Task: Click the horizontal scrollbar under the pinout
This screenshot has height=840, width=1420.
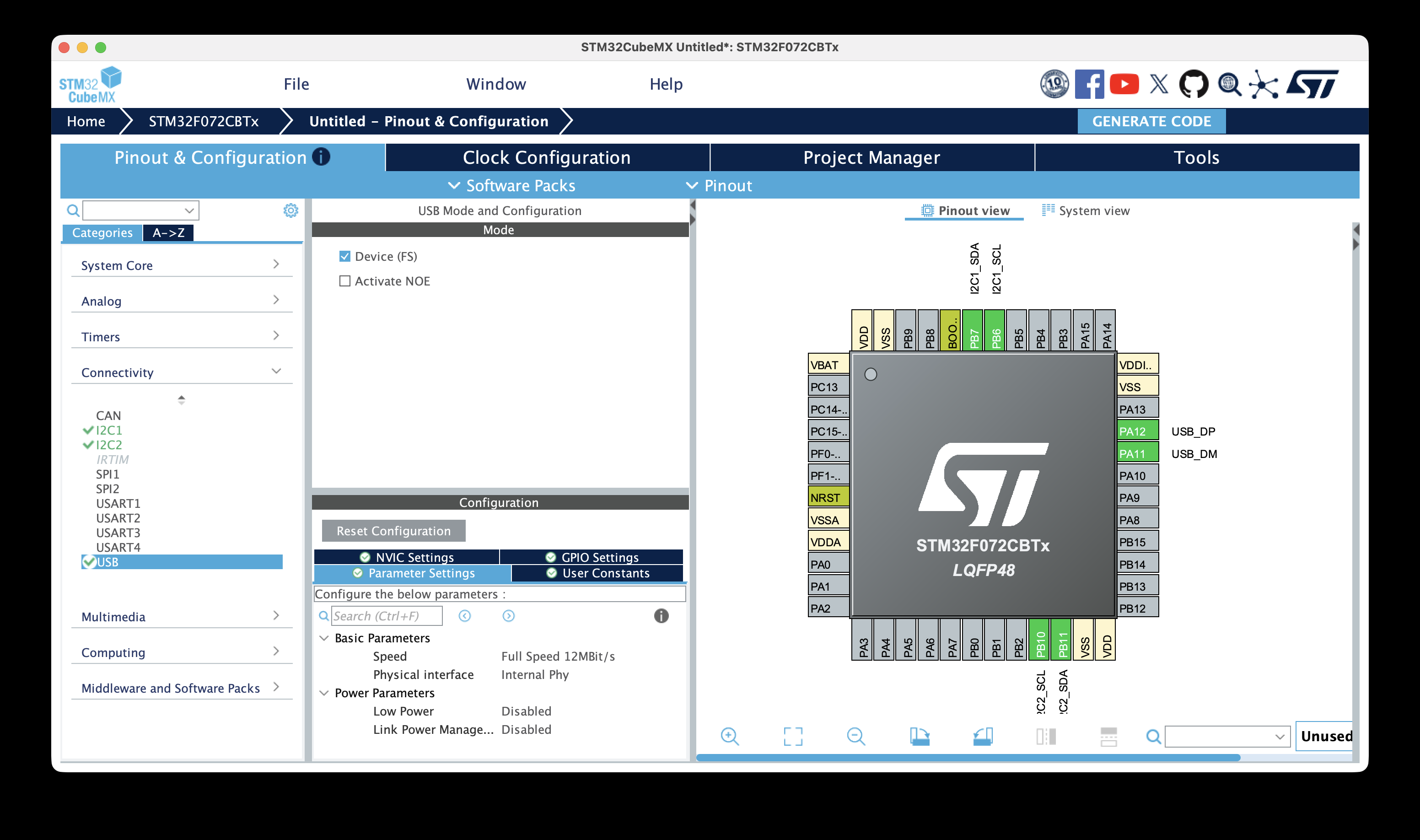Action: 968,758
